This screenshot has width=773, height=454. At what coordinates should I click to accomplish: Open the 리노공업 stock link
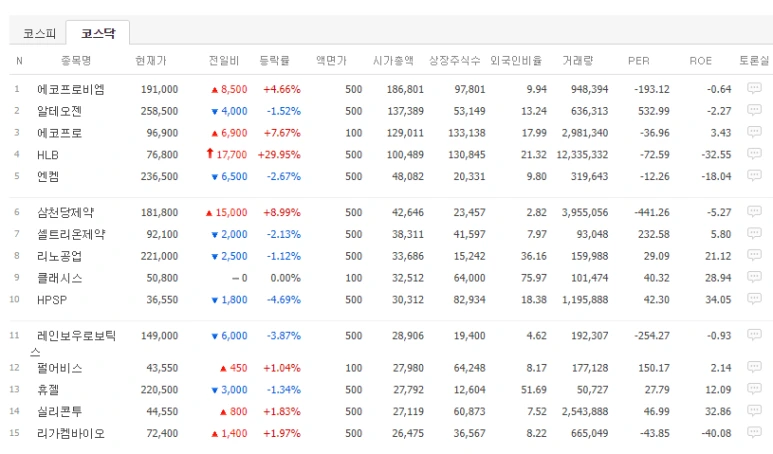[x=59, y=256]
